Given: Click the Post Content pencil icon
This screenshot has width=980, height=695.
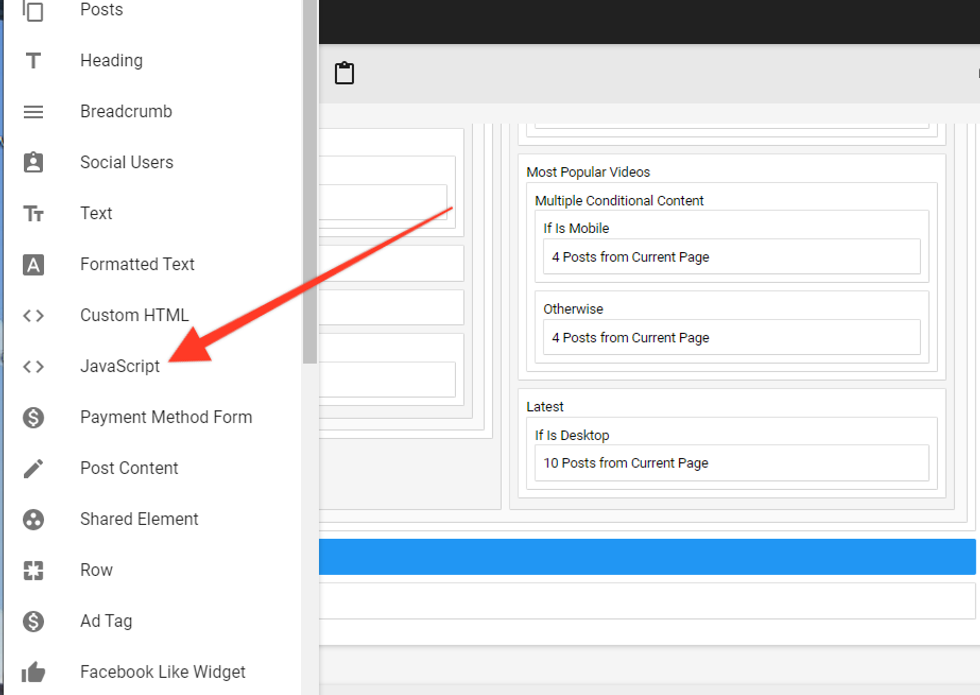Looking at the screenshot, I should [33, 469].
